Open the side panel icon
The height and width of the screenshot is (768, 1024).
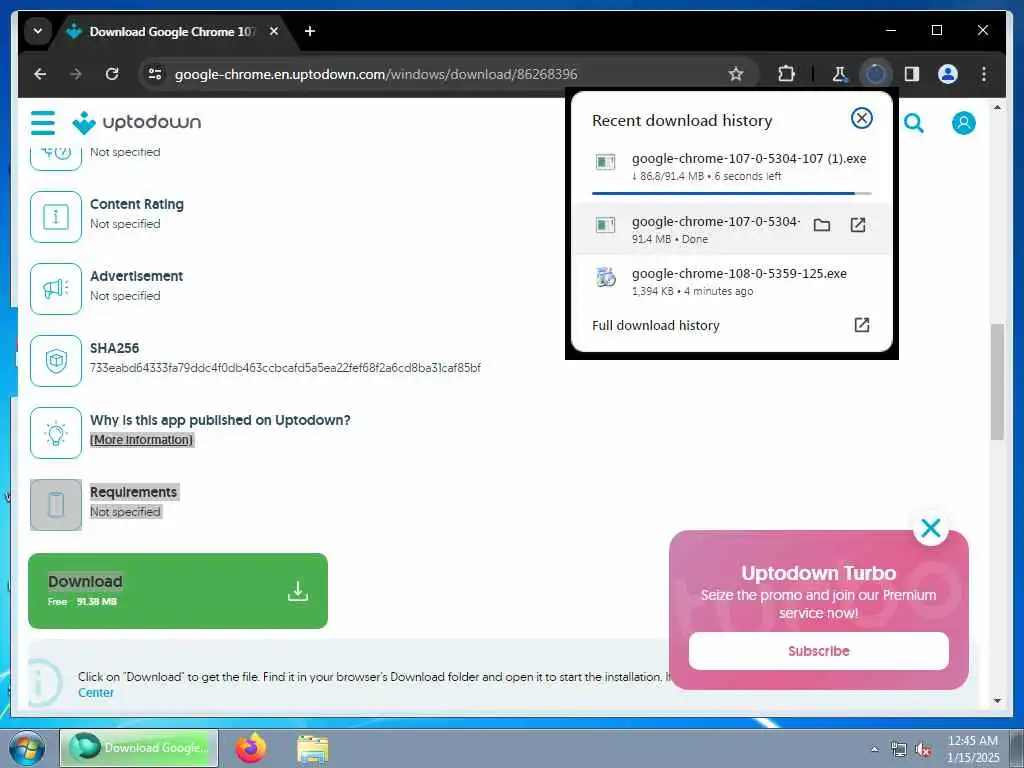(912, 74)
